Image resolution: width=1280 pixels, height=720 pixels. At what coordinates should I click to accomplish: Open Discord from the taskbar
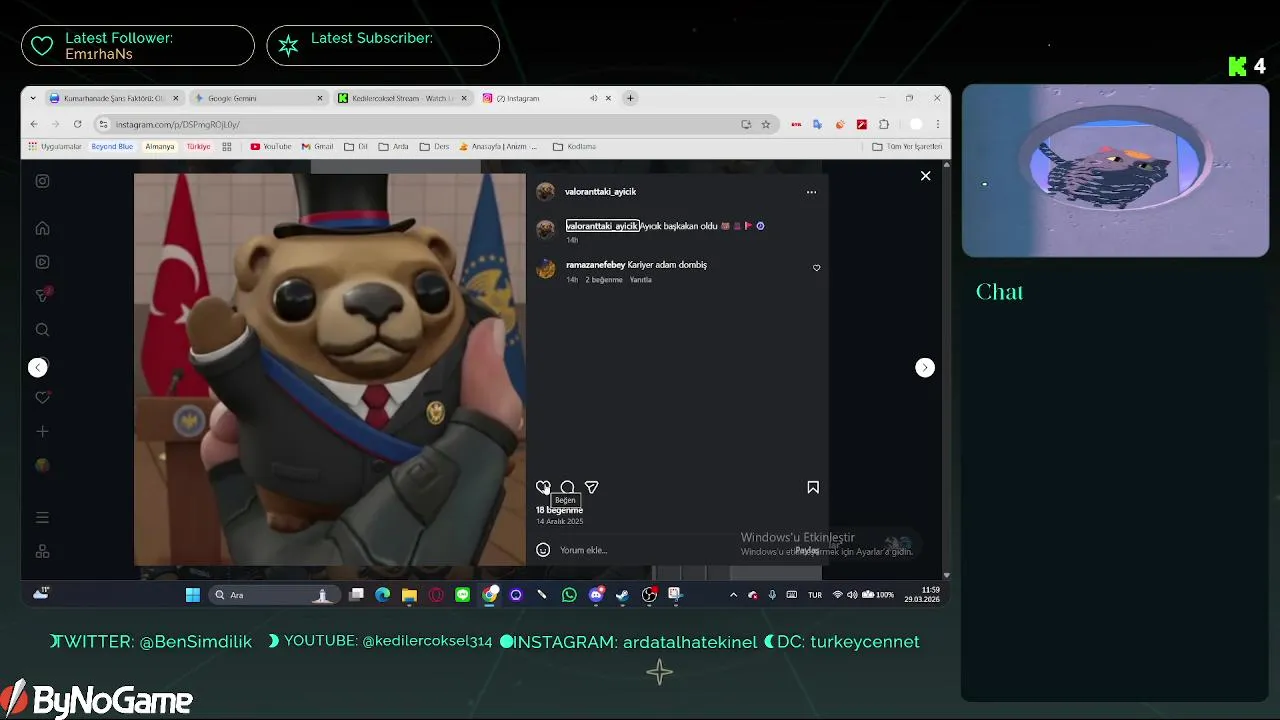596,595
